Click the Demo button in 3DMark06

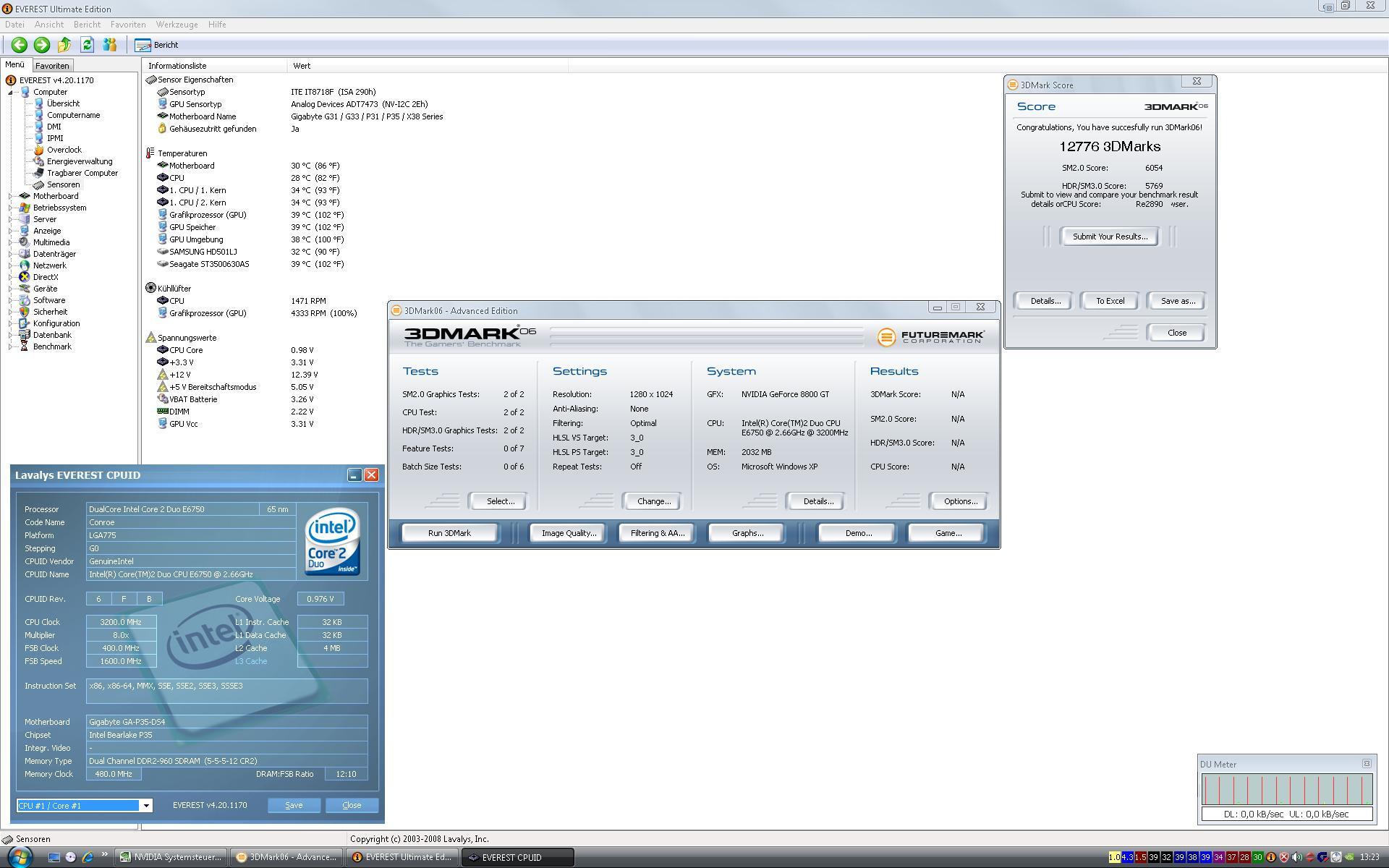(858, 533)
